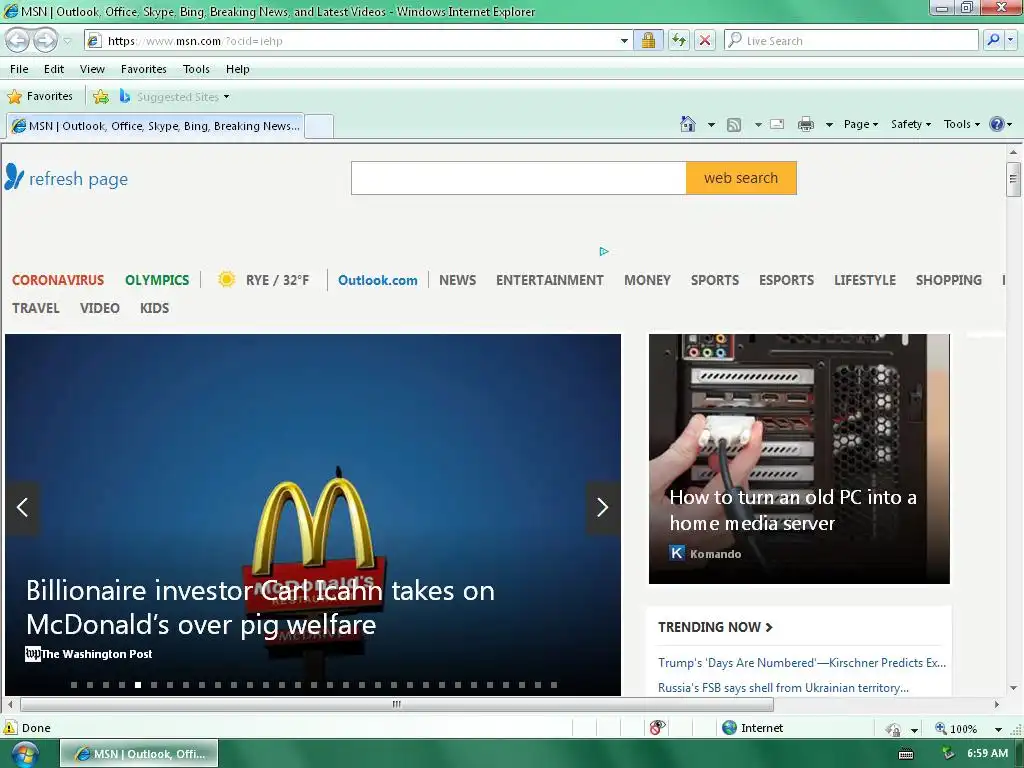This screenshot has height=768, width=1024.
Task: Open the CORONAVIRUS section link
Action: [58, 280]
